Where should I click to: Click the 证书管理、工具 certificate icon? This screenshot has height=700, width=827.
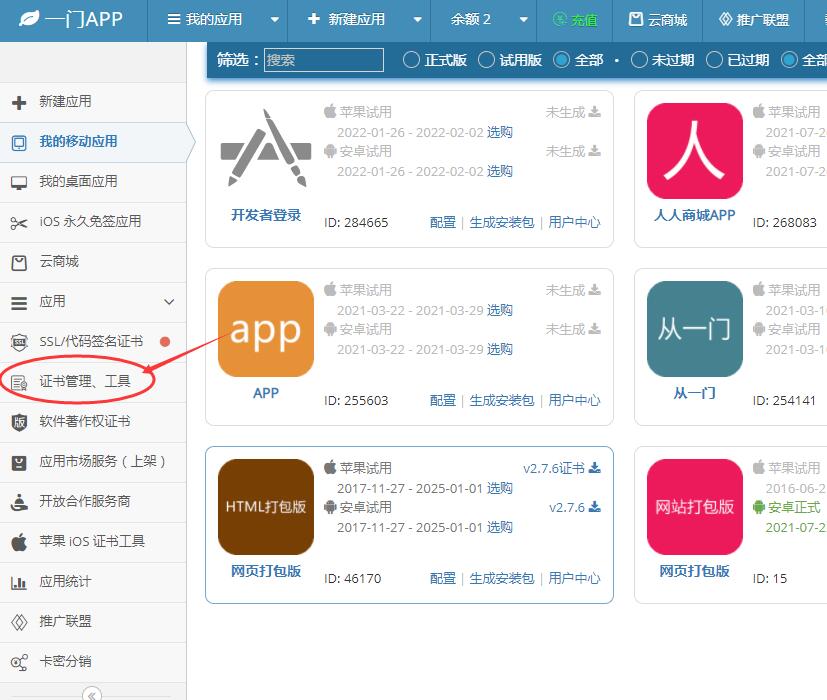pos(19,382)
